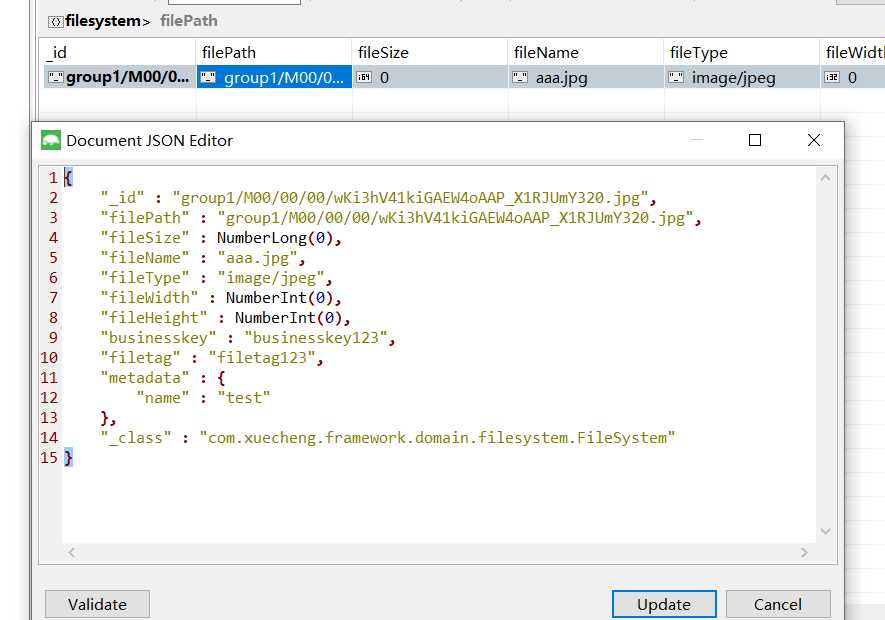The width and height of the screenshot is (885, 620).
Task: Click line number 9 in the gutter
Action: [x=53, y=338]
